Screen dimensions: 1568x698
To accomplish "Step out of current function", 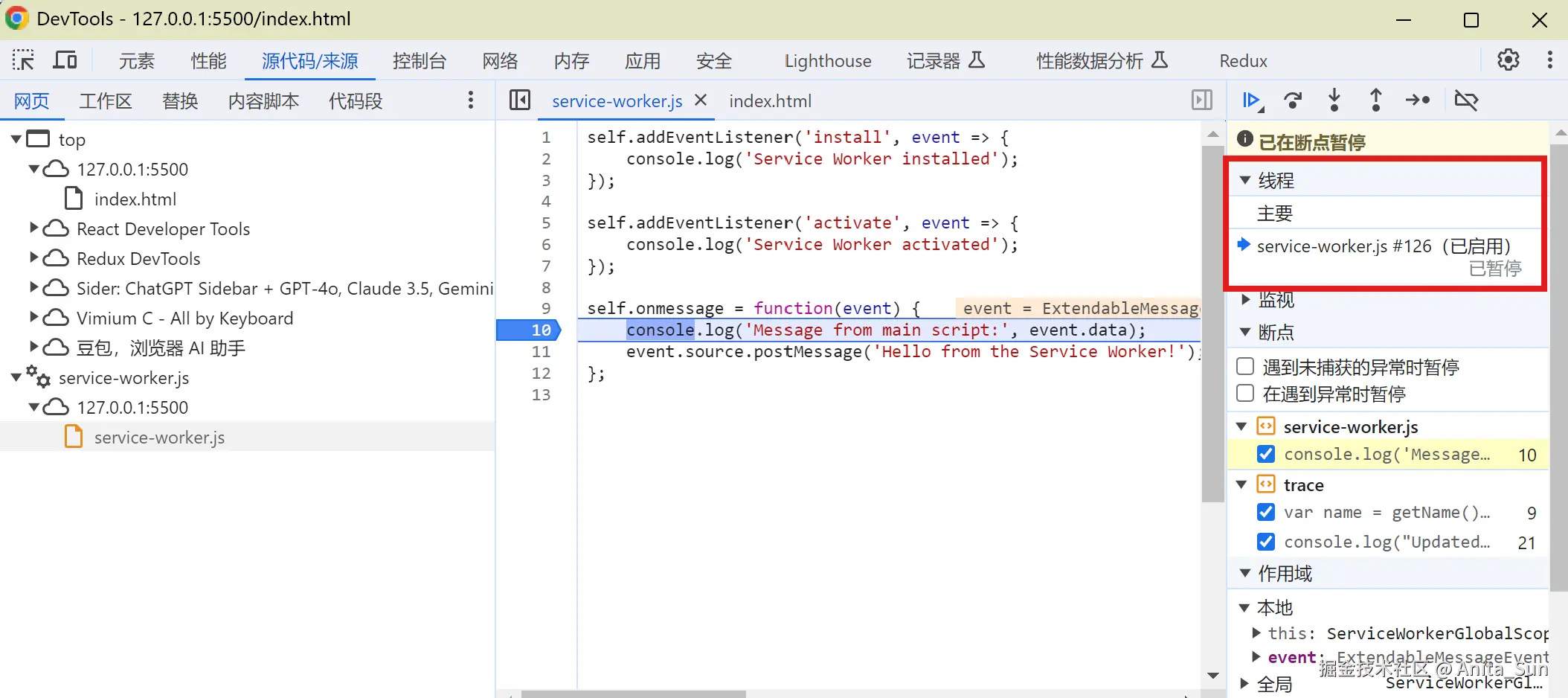I will [1376, 100].
